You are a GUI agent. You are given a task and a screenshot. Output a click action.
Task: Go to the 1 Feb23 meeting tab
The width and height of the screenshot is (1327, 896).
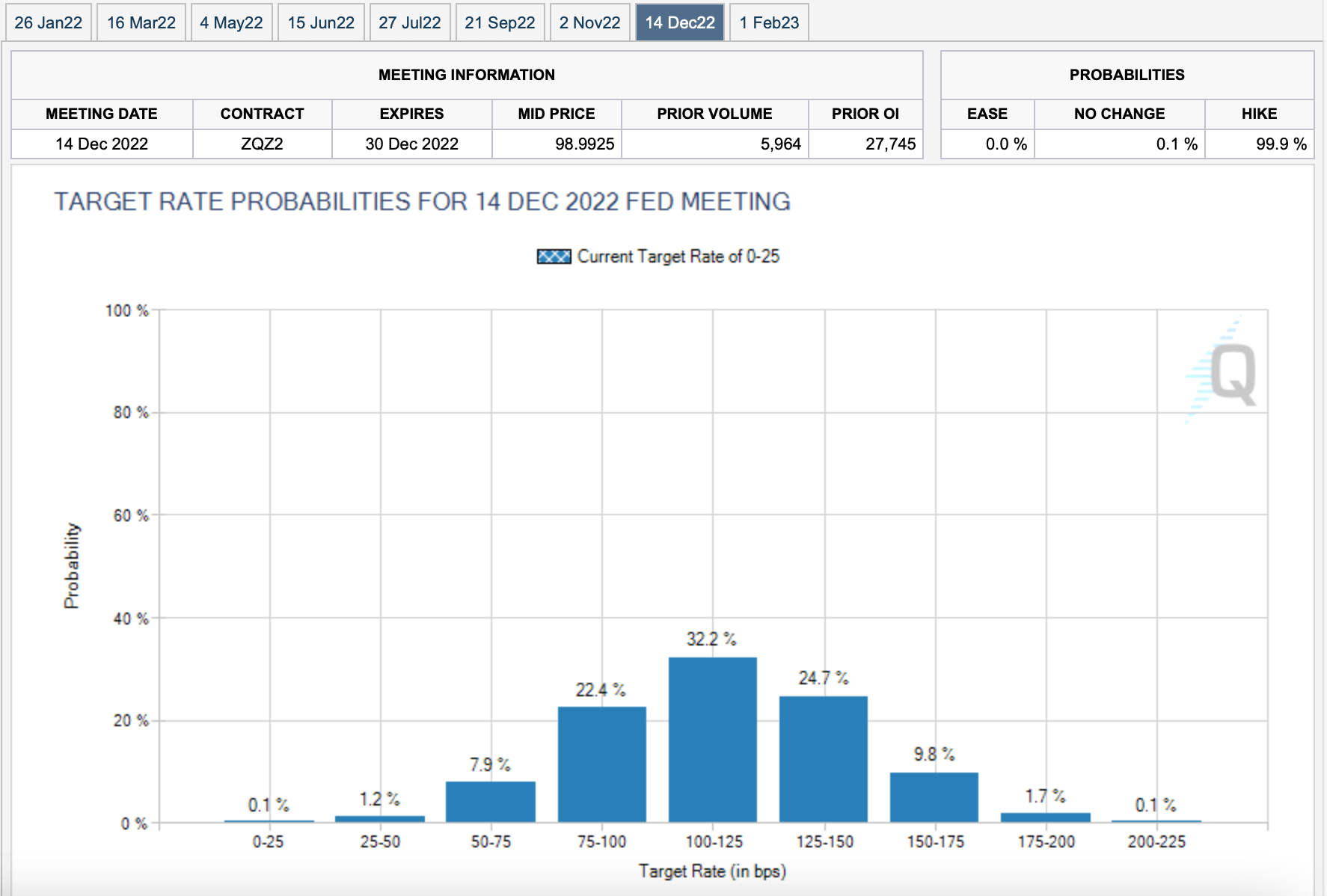click(769, 22)
